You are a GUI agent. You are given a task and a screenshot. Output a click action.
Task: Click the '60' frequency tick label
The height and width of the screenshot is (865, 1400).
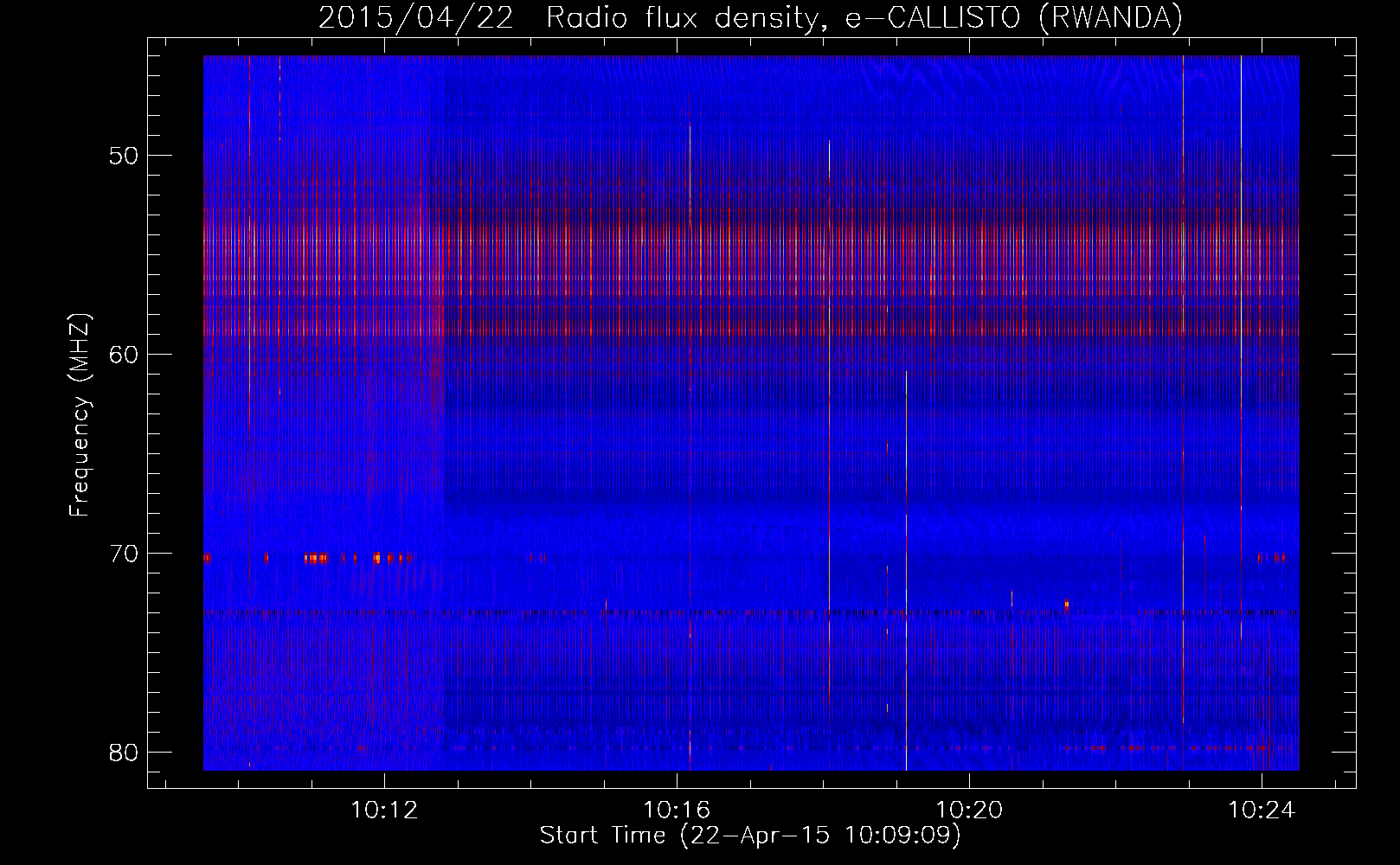tap(125, 356)
